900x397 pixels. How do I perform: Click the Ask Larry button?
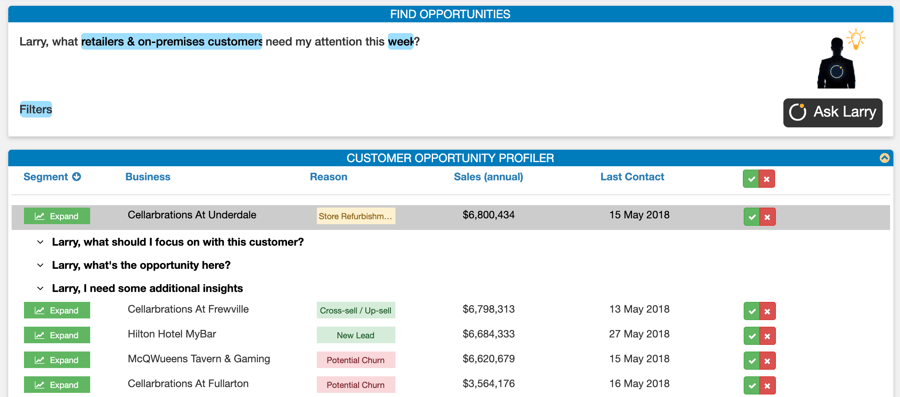(833, 112)
